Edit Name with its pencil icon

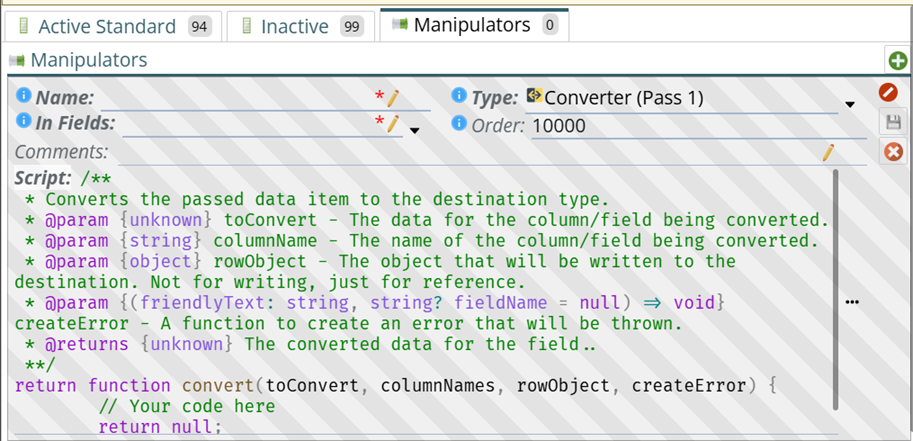[x=393, y=98]
